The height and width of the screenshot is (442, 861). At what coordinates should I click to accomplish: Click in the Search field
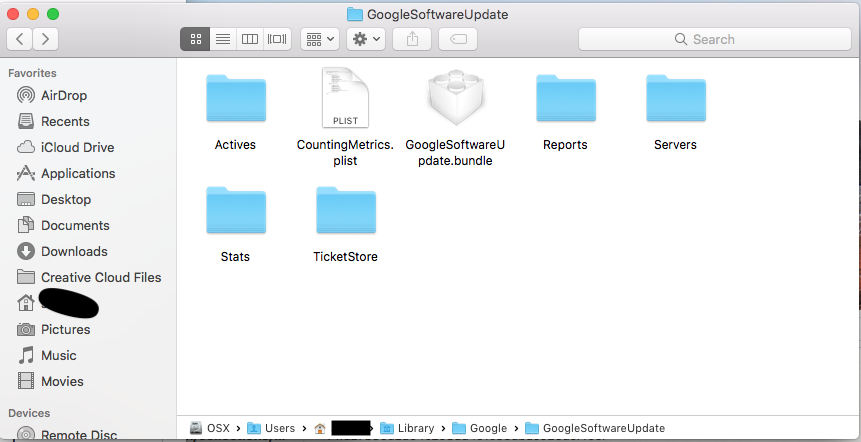pyautogui.click(x=715, y=39)
